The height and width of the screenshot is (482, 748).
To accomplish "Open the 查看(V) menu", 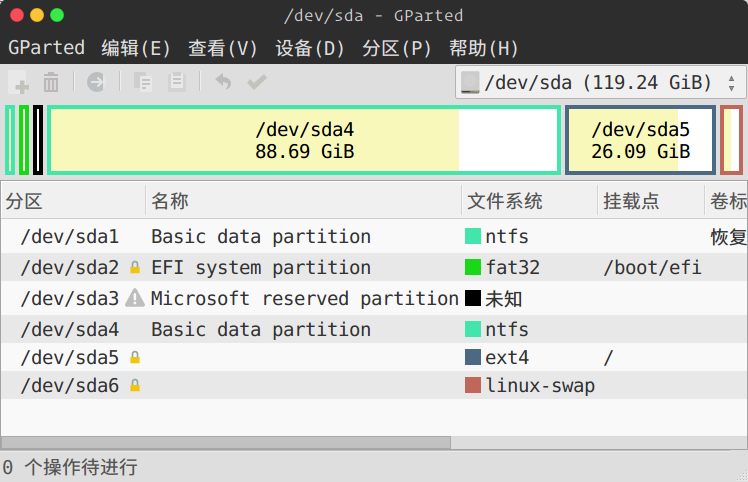I will [x=223, y=48].
